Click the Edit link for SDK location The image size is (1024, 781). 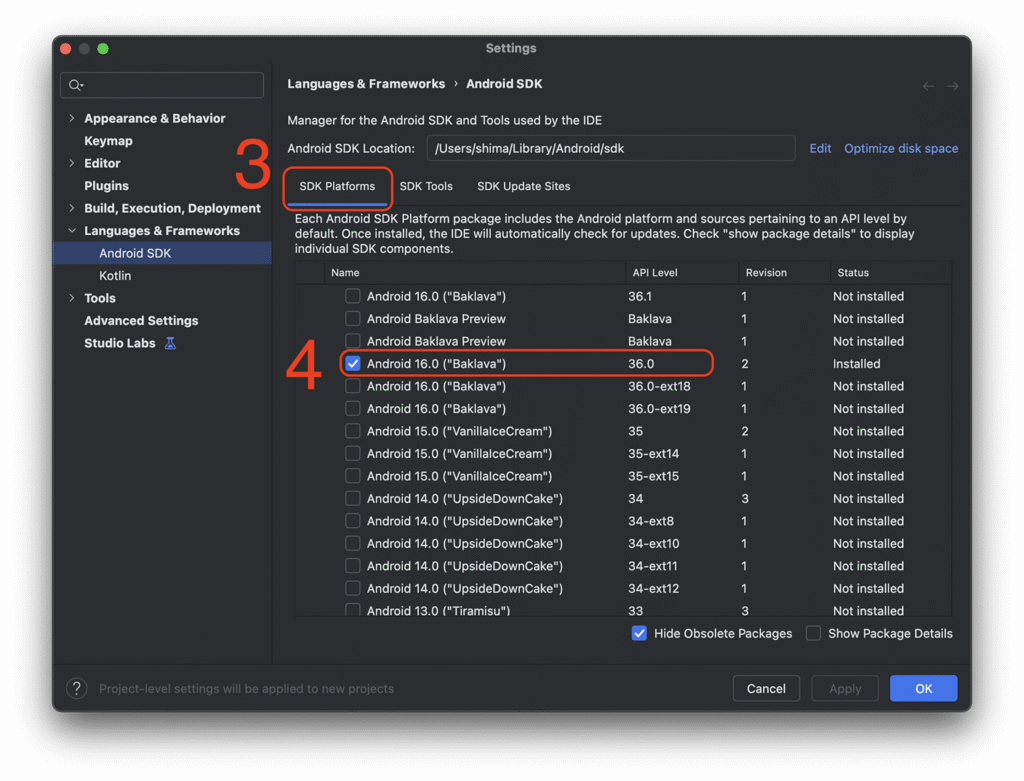pos(820,148)
